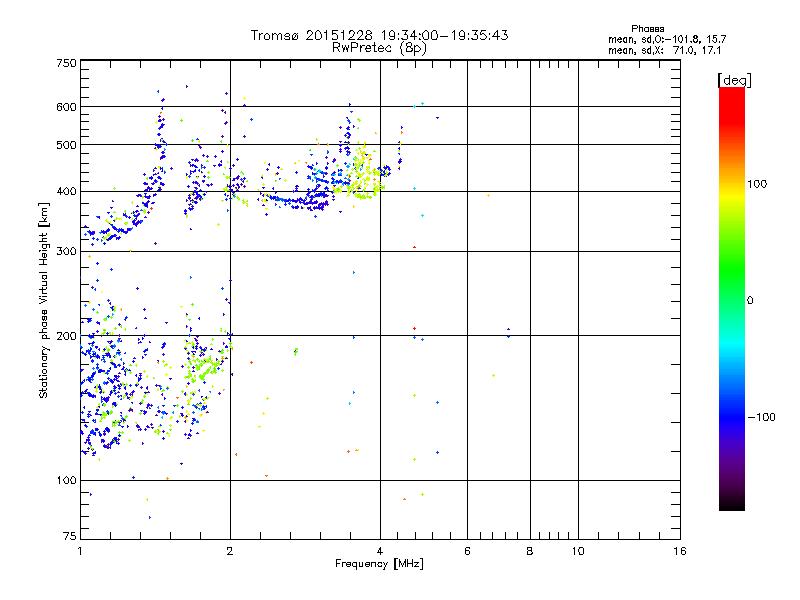Image resolution: width=800 pixels, height=600 pixels.
Task: Click the 'Stationary phase Virtual Height [km]' axis label
Action: (44, 301)
